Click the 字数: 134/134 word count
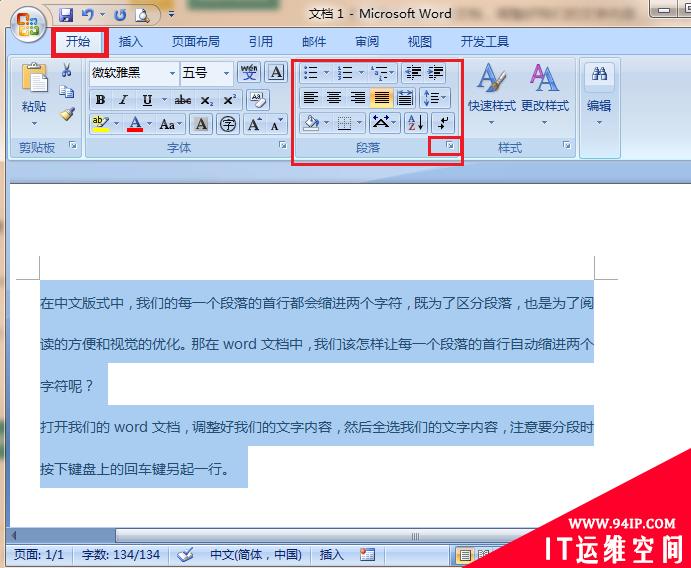The width and height of the screenshot is (691, 568). pyautogui.click(x=121, y=554)
